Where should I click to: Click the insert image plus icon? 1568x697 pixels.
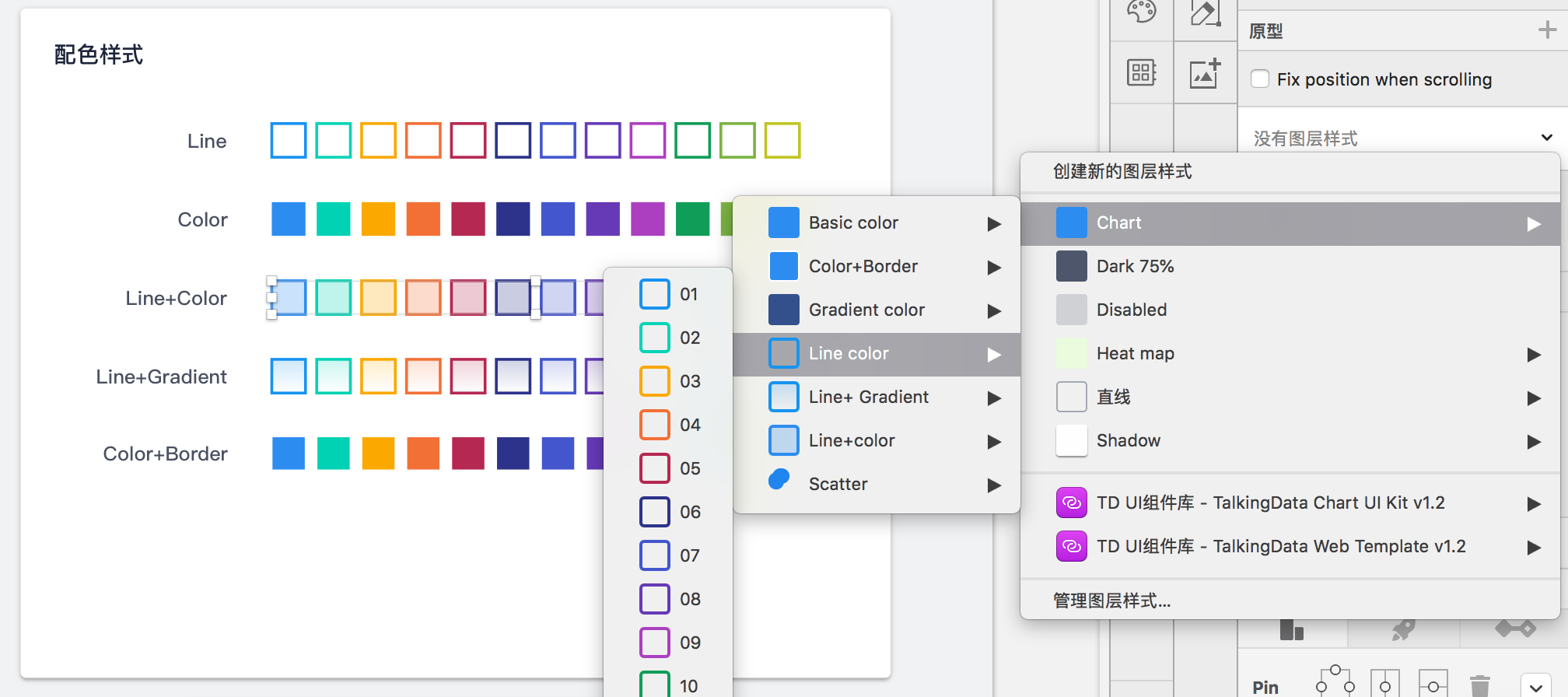[1205, 73]
